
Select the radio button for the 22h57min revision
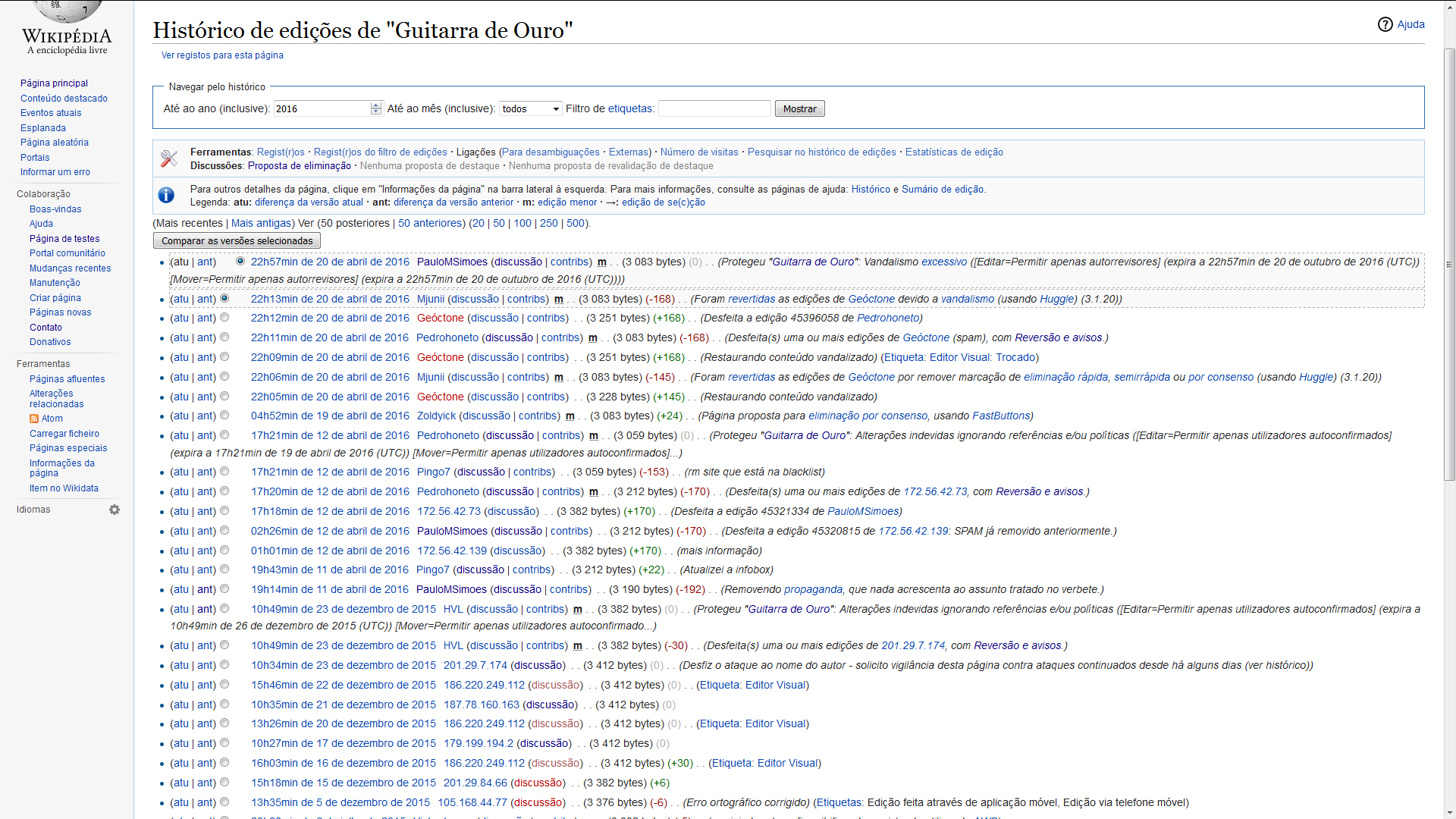[240, 261]
